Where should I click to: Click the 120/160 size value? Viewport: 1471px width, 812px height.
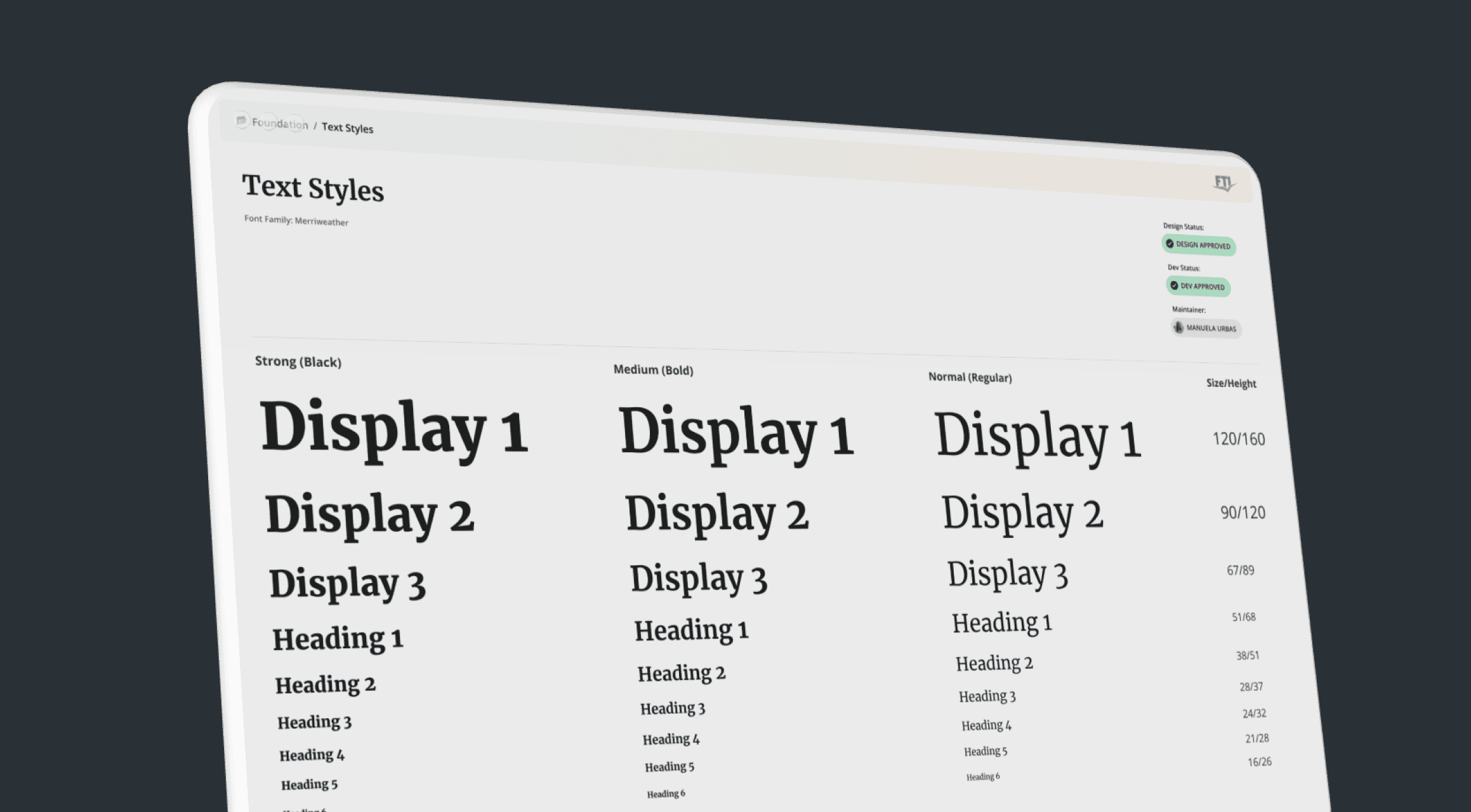click(x=1238, y=439)
